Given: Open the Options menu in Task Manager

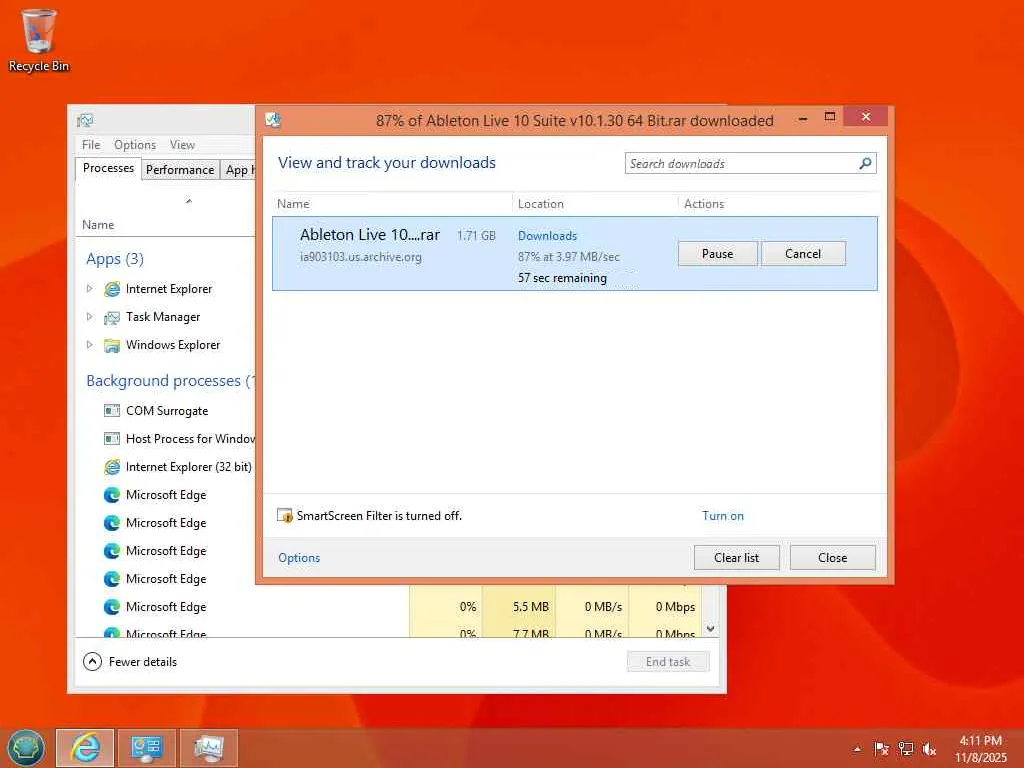Looking at the screenshot, I should [135, 145].
